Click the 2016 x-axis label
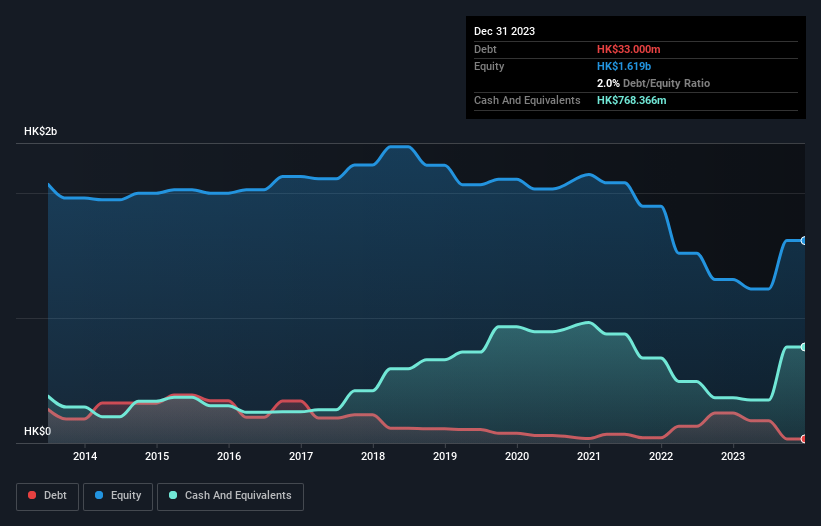The width and height of the screenshot is (821, 526). tap(229, 456)
